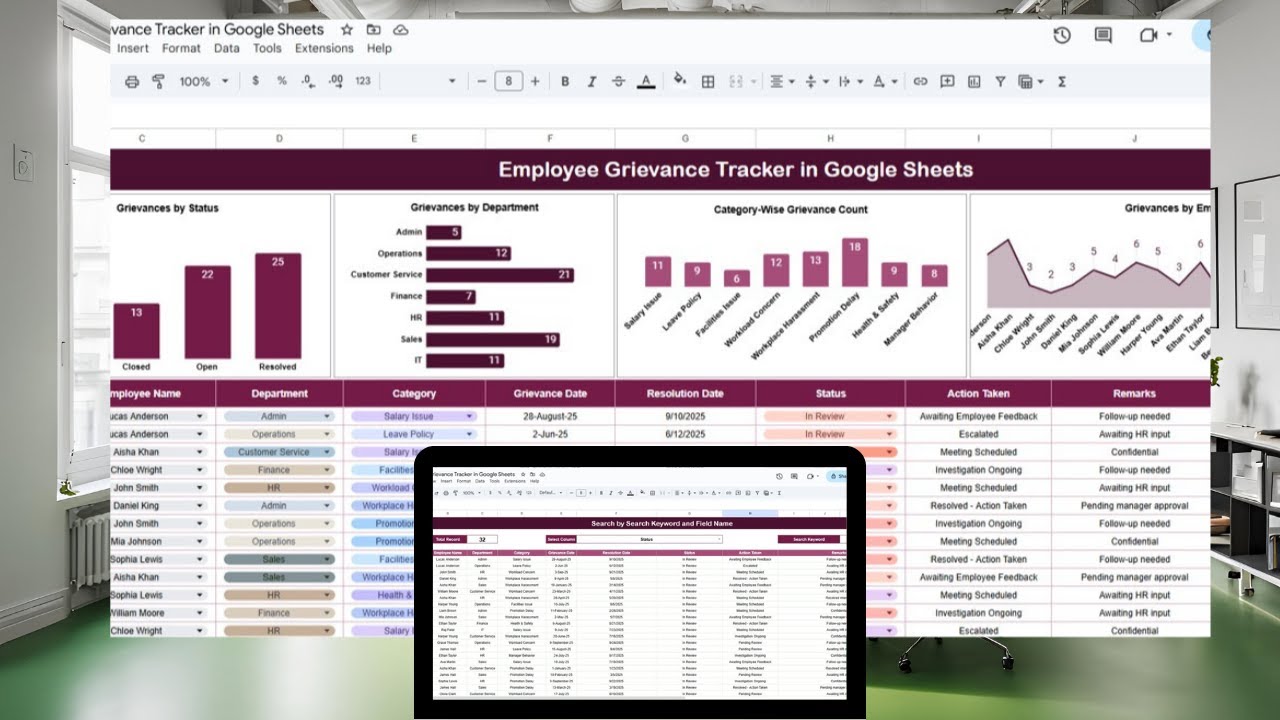Open the Extensions menu
This screenshot has width=1280, height=720.
coord(324,48)
